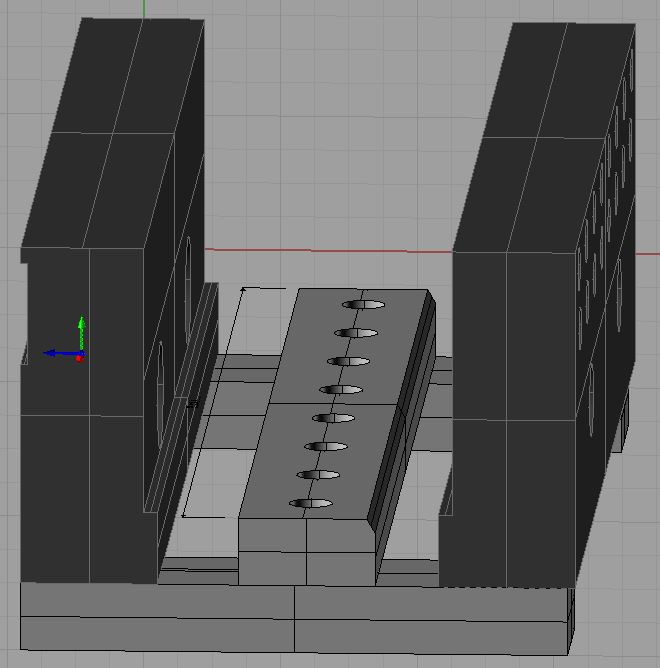
Task: Pick the farthest hole in the center plate
Action: pos(363,305)
